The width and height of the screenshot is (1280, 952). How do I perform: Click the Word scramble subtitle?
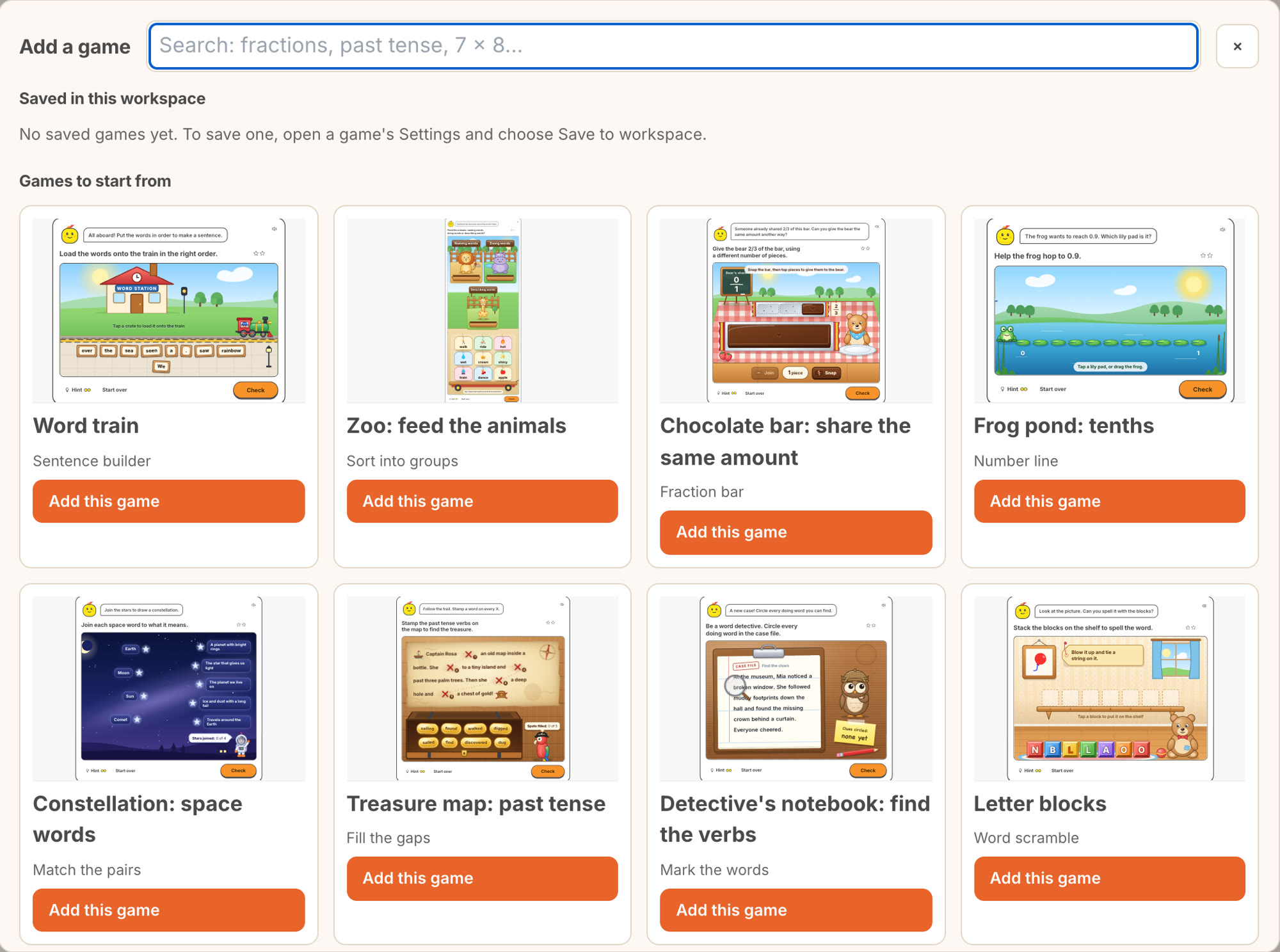(1026, 837)
